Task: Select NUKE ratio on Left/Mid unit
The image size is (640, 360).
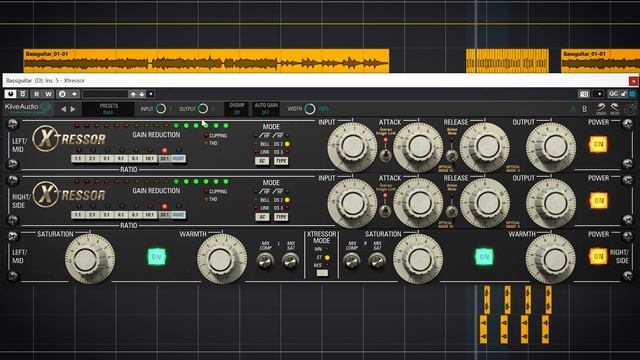Action: pyautogui.click(x=178, y=158)
